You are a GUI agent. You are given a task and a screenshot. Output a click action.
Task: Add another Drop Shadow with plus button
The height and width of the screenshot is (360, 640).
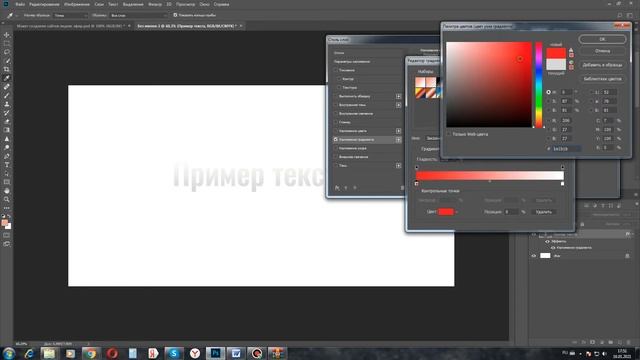(x=398, y=166)
